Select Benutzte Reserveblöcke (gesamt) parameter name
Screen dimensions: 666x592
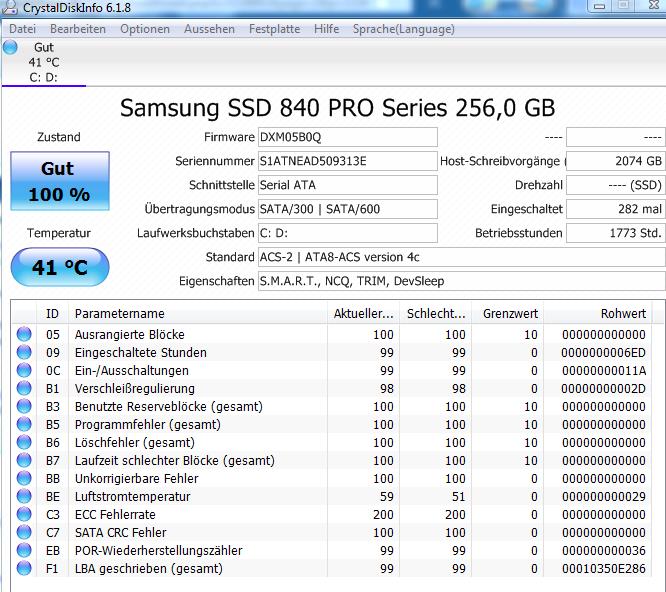[x=169, y=407]
